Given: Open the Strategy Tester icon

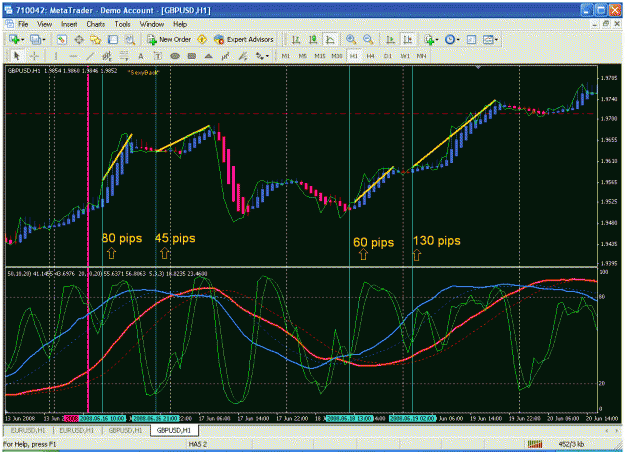Looking at the screenshot, I should (x=130, y=39).
